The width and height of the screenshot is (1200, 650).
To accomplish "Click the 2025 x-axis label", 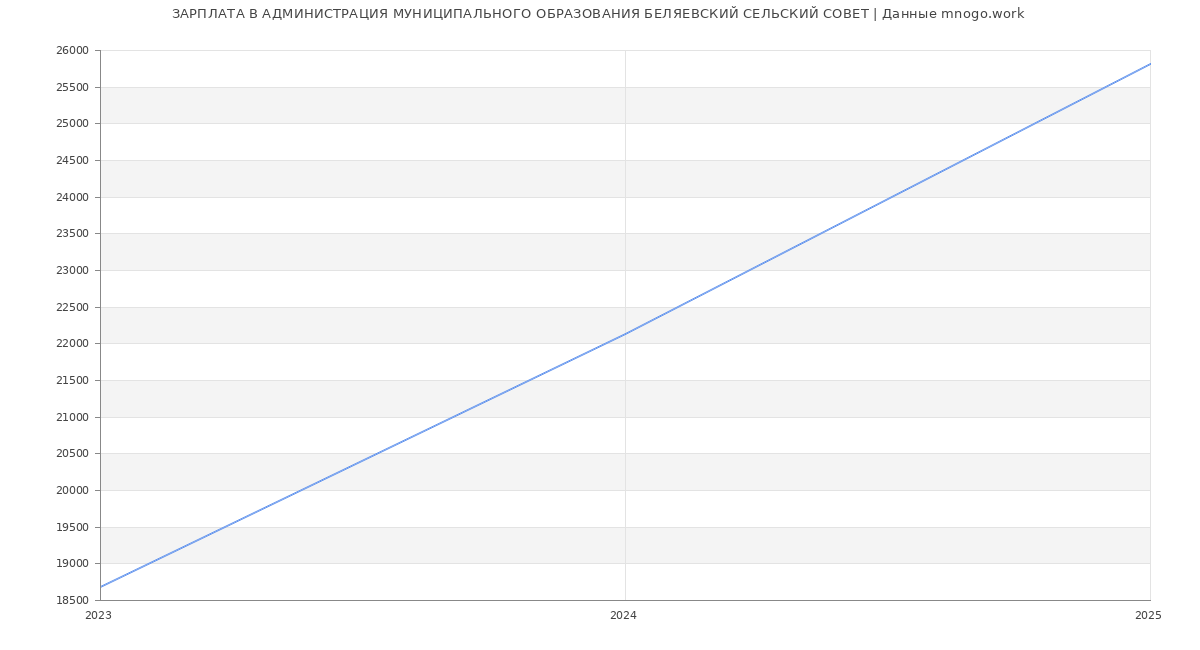I will tap(1148, 616).
